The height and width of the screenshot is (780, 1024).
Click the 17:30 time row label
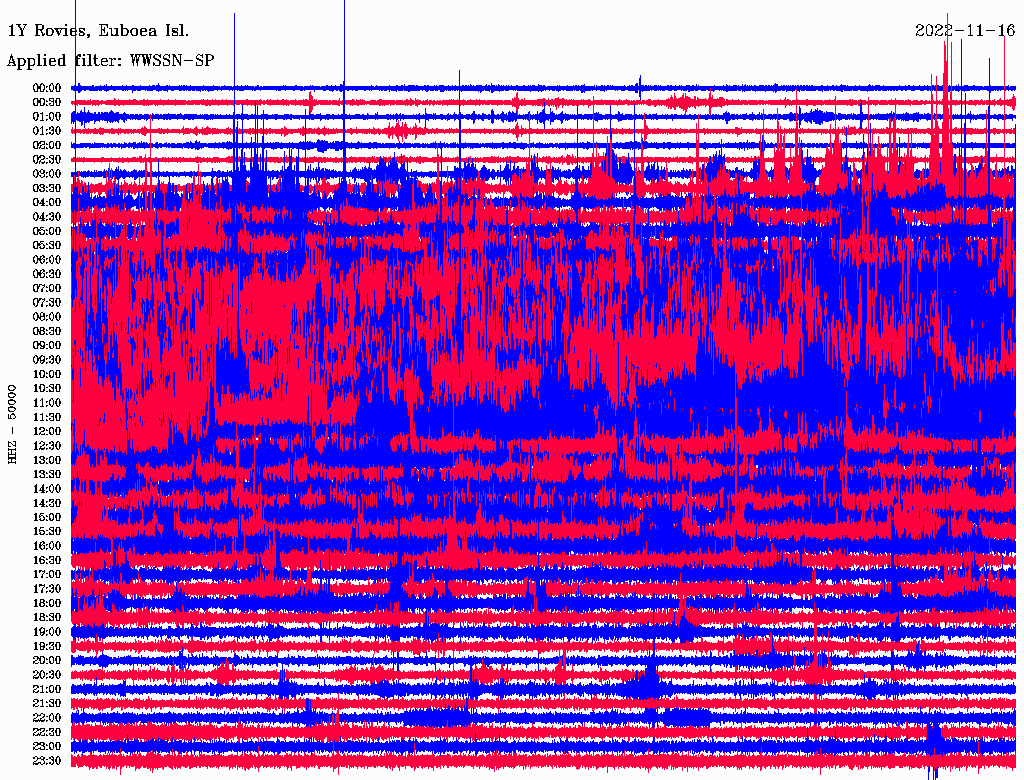[47, 589]
